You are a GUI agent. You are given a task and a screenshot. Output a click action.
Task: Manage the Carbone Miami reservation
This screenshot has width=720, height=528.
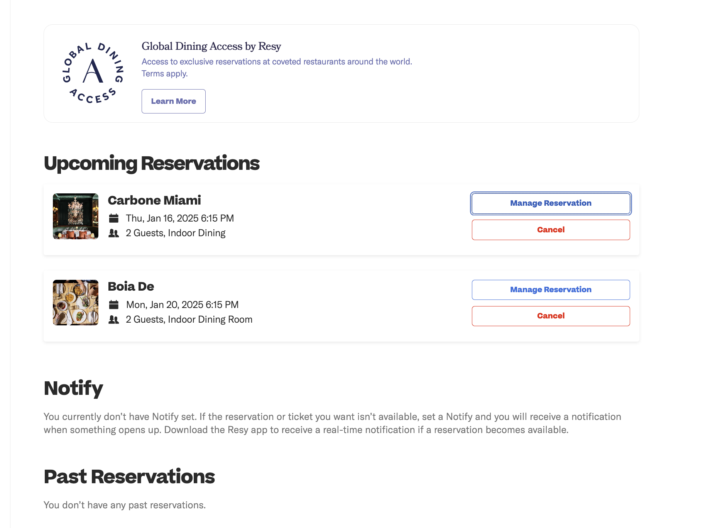tap(551, 203)
